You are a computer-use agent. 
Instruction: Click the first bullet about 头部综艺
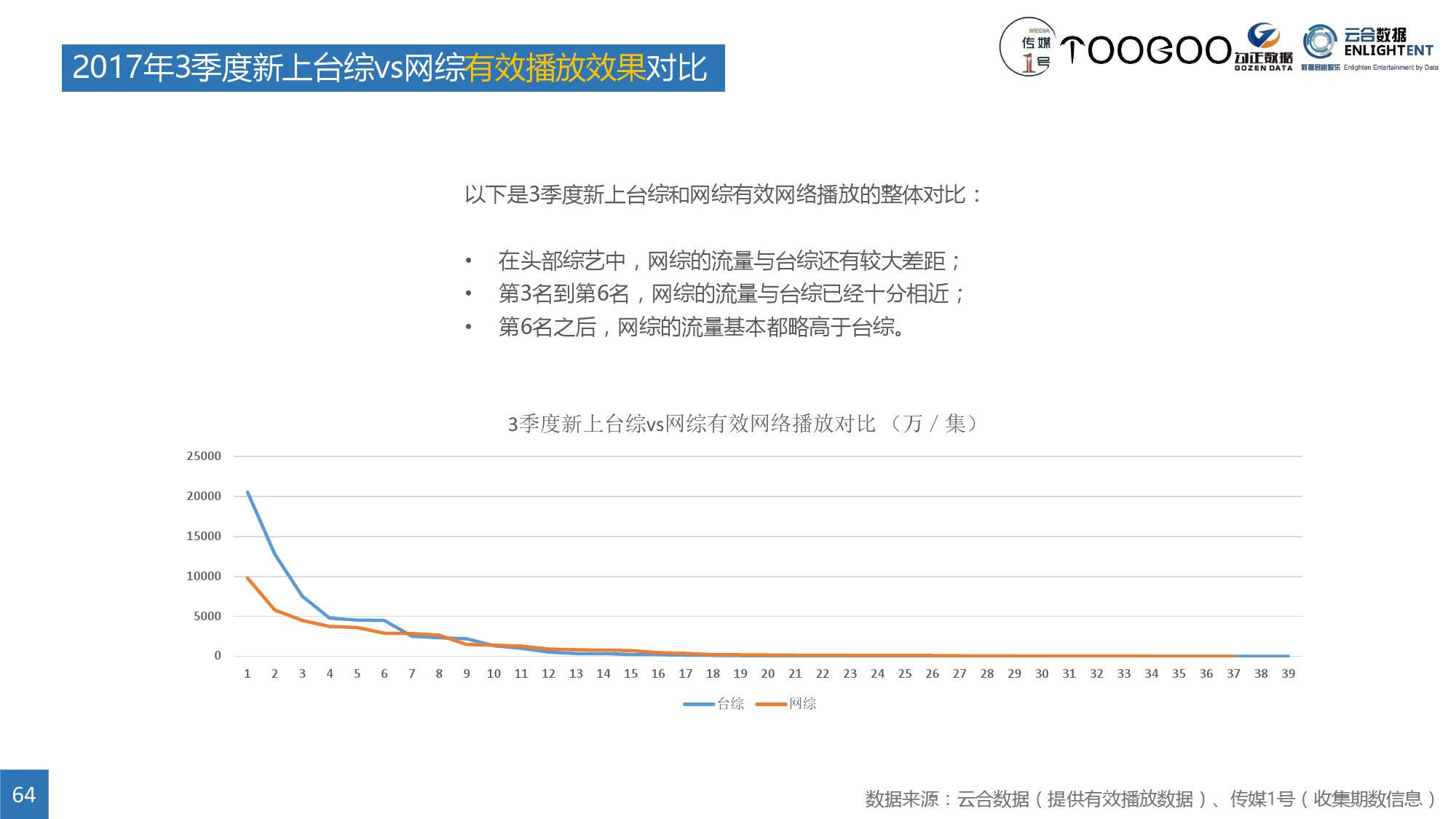coord(729,261)
